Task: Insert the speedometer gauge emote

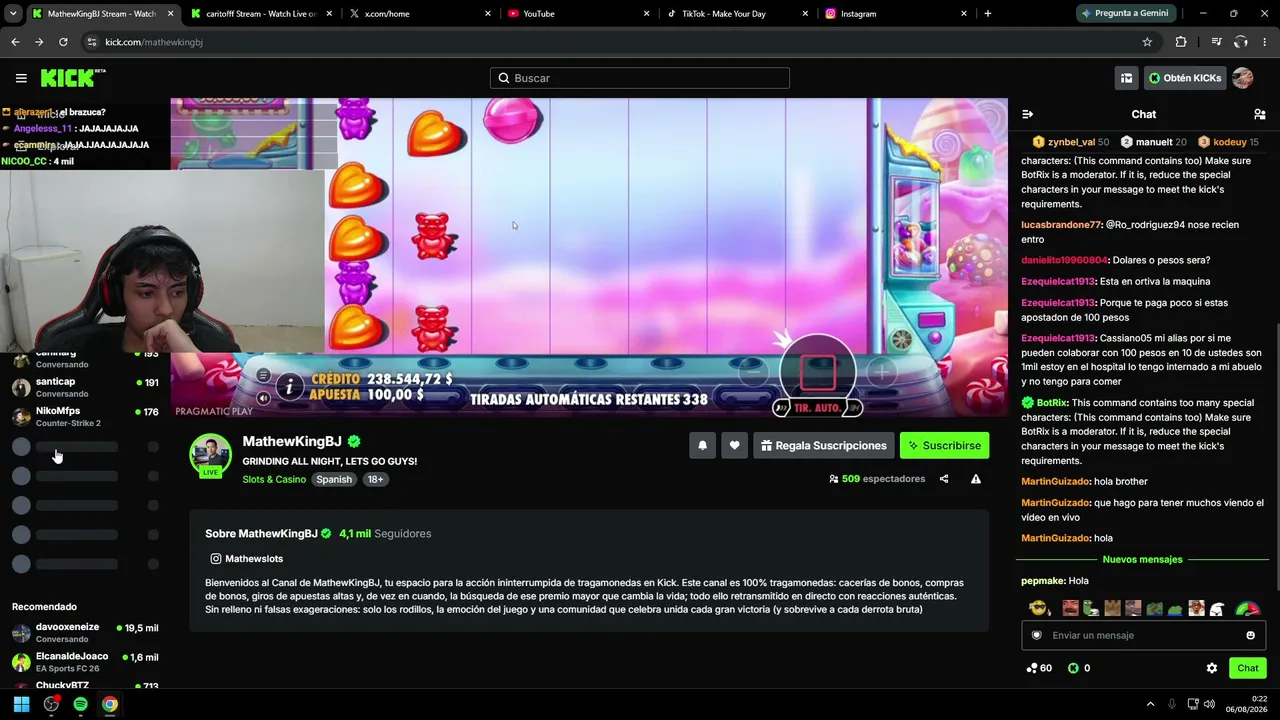Action: (x=1247, y=608)
